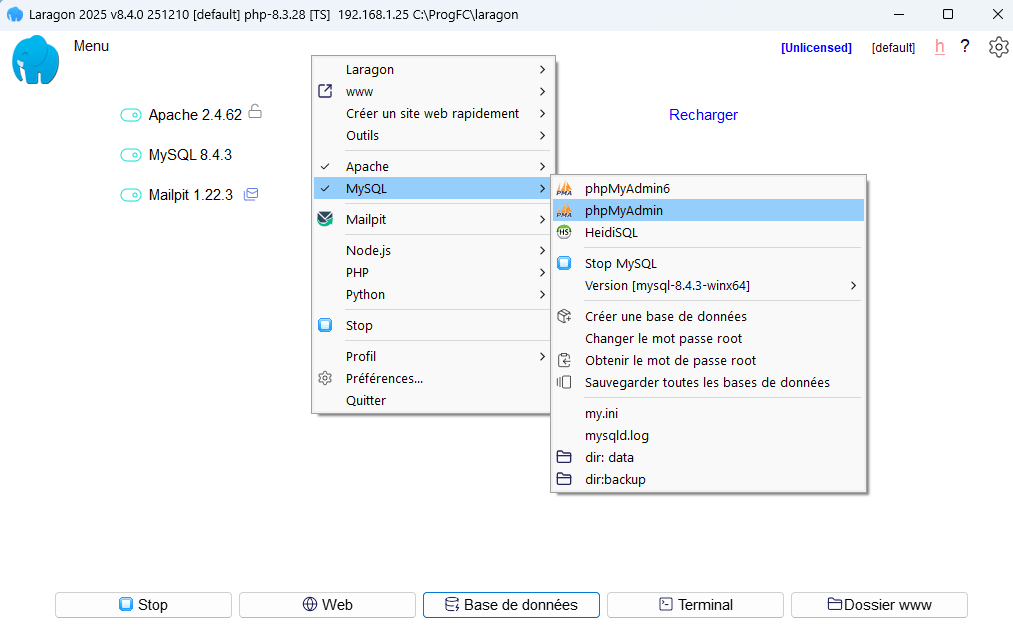Open Laragon settings with the gear icon
The image size is (1013, 642).
[998, 46]
